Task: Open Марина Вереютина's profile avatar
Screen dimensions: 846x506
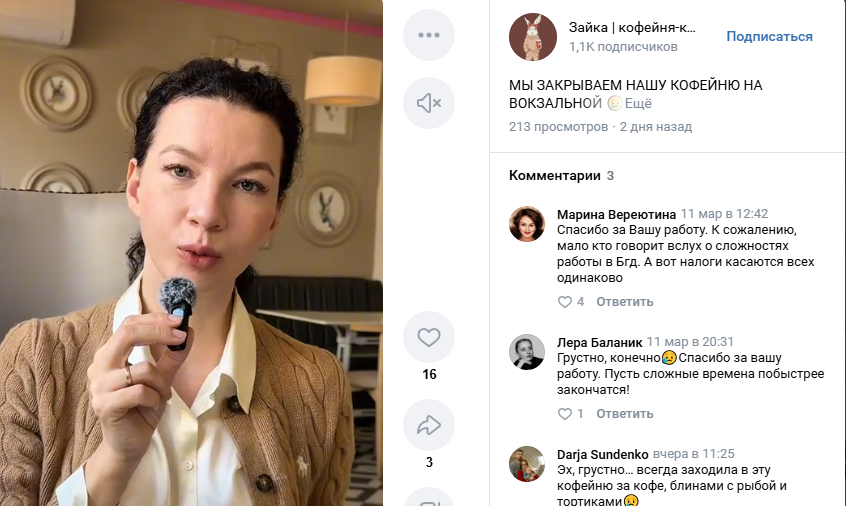Action: [x=527, y=224]
